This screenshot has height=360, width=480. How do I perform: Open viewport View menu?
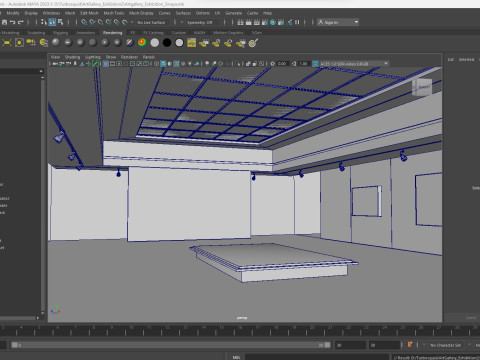pyautogui.click(x=55, y=57)
